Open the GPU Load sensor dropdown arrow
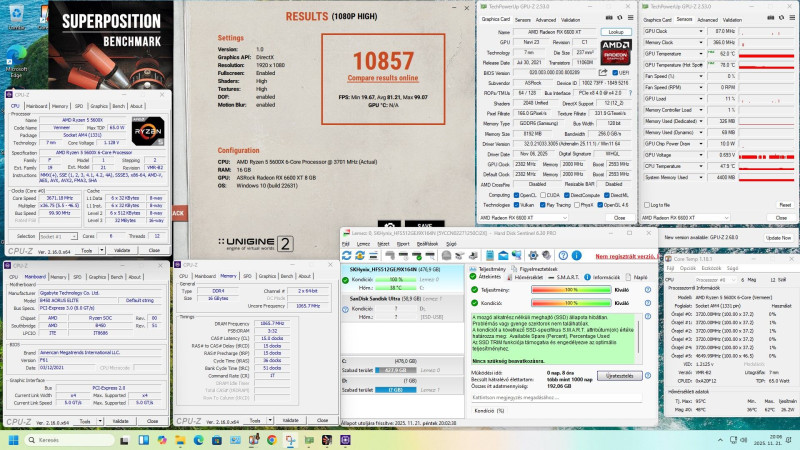The image size is (800, 450). [x=701, y=98]
